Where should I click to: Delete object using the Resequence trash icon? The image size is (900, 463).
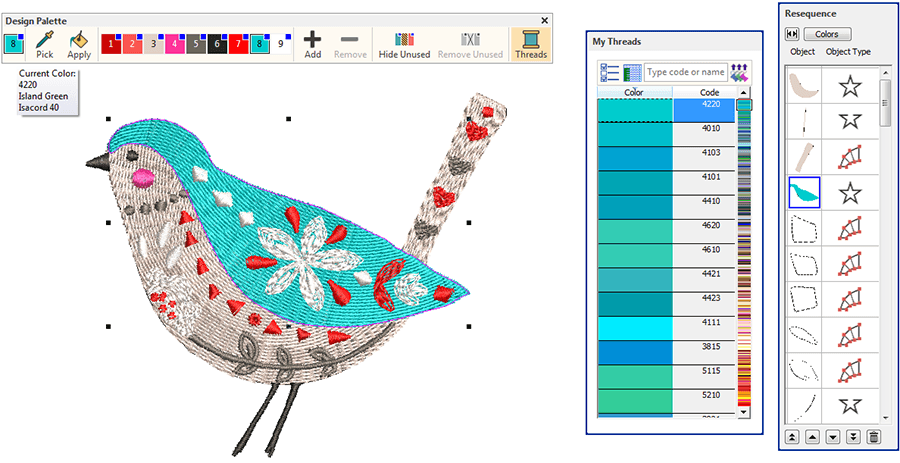tap(873, 437)
